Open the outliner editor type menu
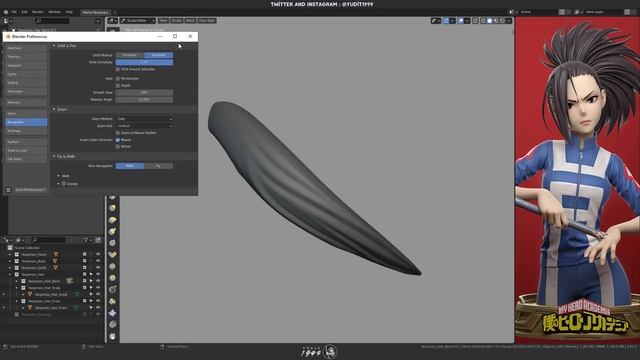This screenshot has height=360, width=640. click(x=8, y=240)
